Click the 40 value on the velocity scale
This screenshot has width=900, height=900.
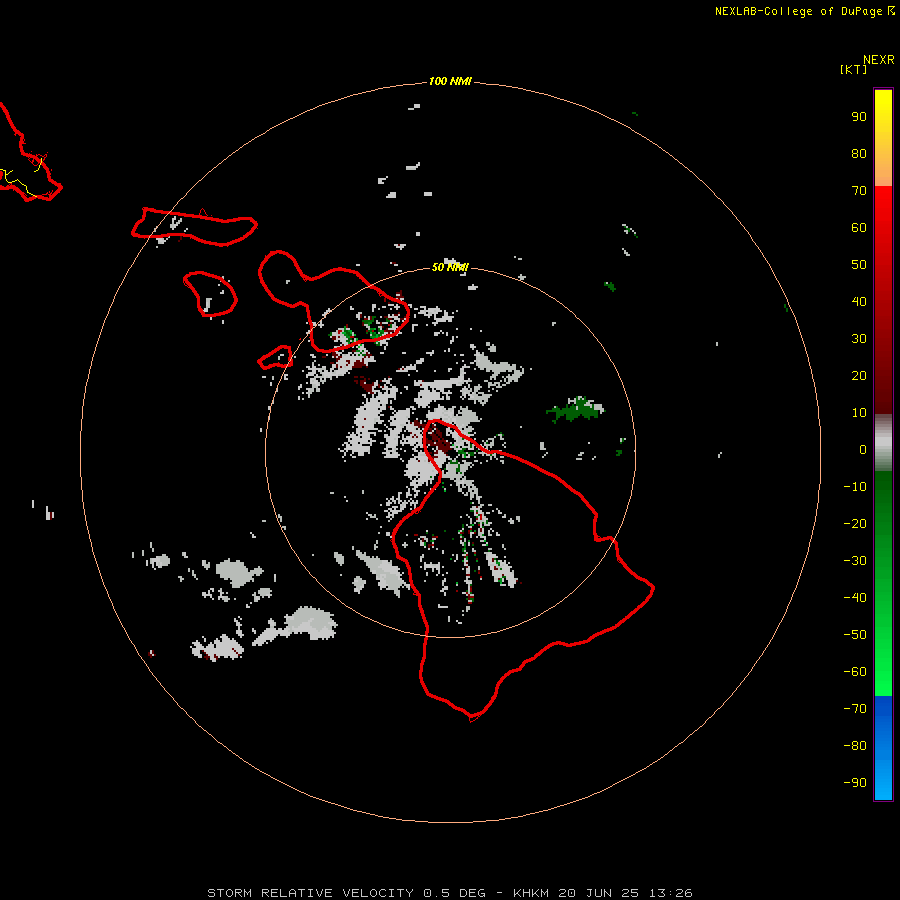(x=859, y=302)
